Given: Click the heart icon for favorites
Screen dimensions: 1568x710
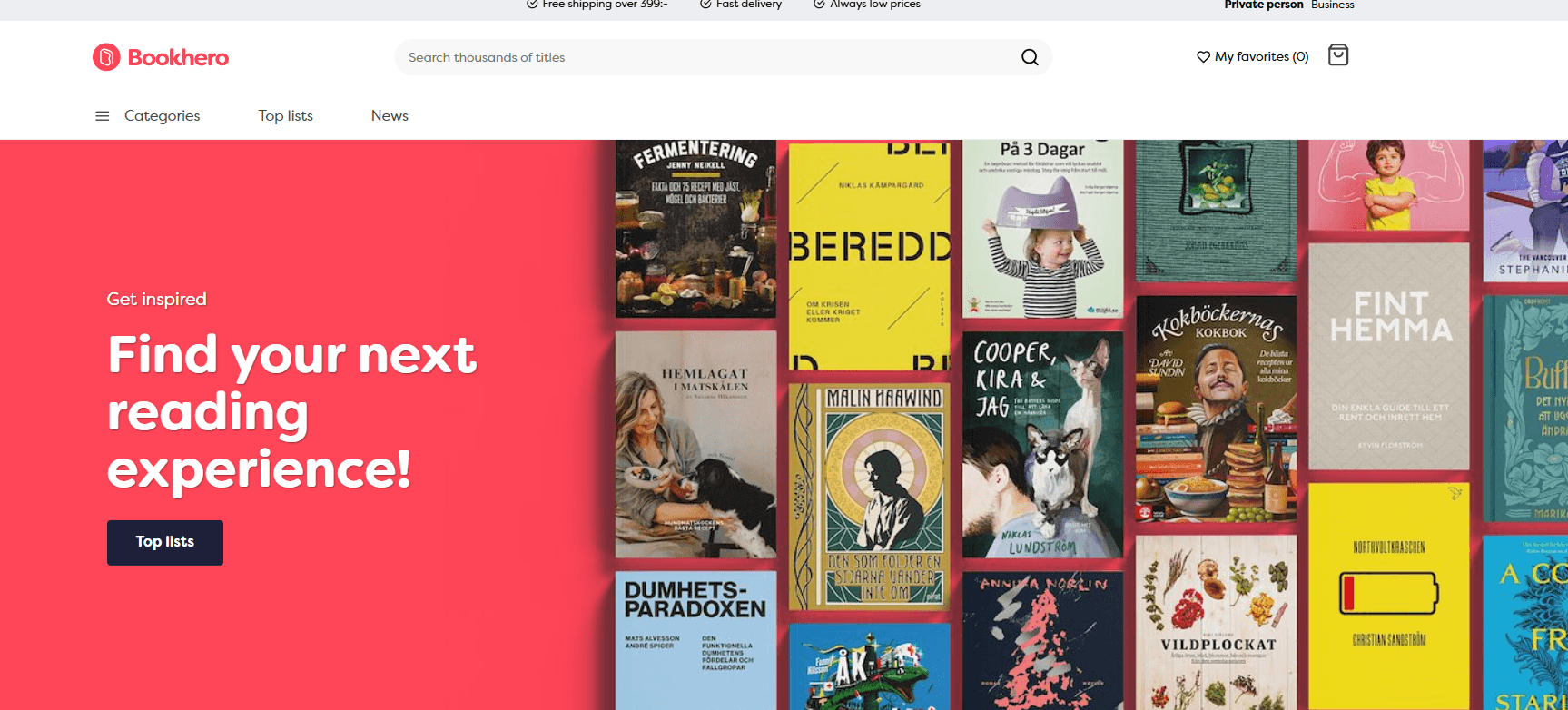Looking at the screenshot, I should coord(1203,56).
